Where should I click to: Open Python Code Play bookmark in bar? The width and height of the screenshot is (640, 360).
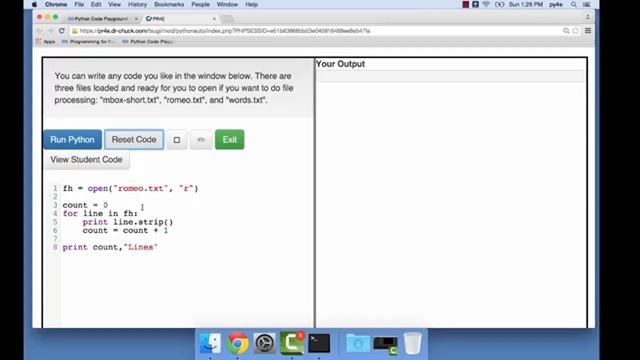point(148,42)
